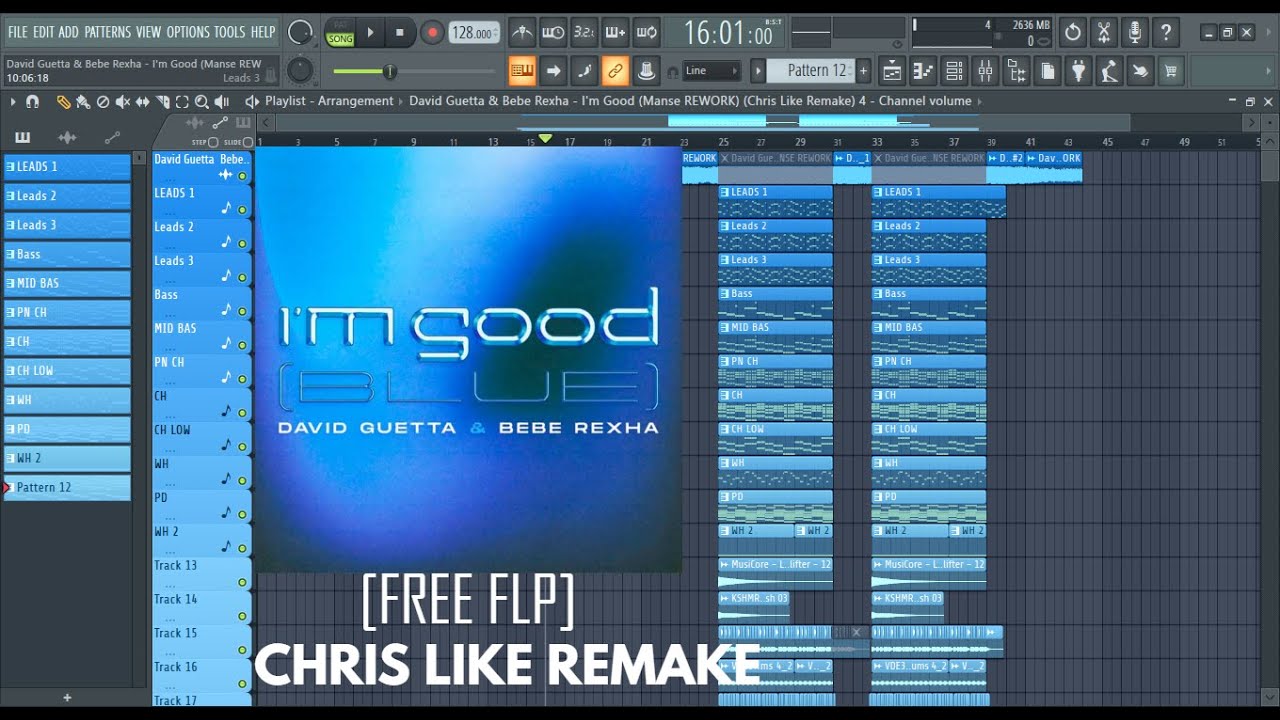This screenshot has height=720, width=1280.
Task: Open the PATTERNS menu
Action: tap(107, 32)
